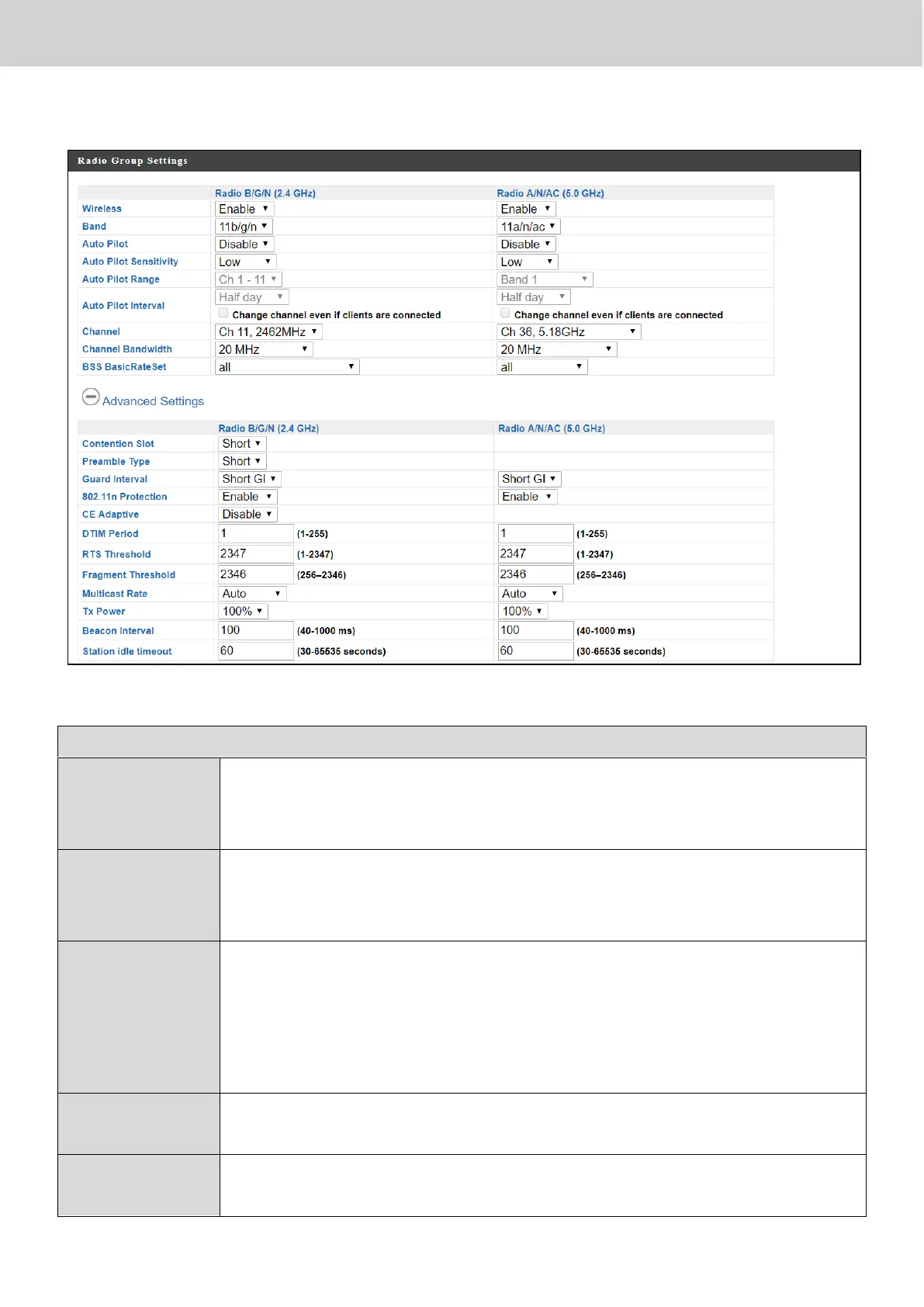This screenshot has height=1307, width=924.
Task: Click the Station idle timeout row label
Action: 127,652
